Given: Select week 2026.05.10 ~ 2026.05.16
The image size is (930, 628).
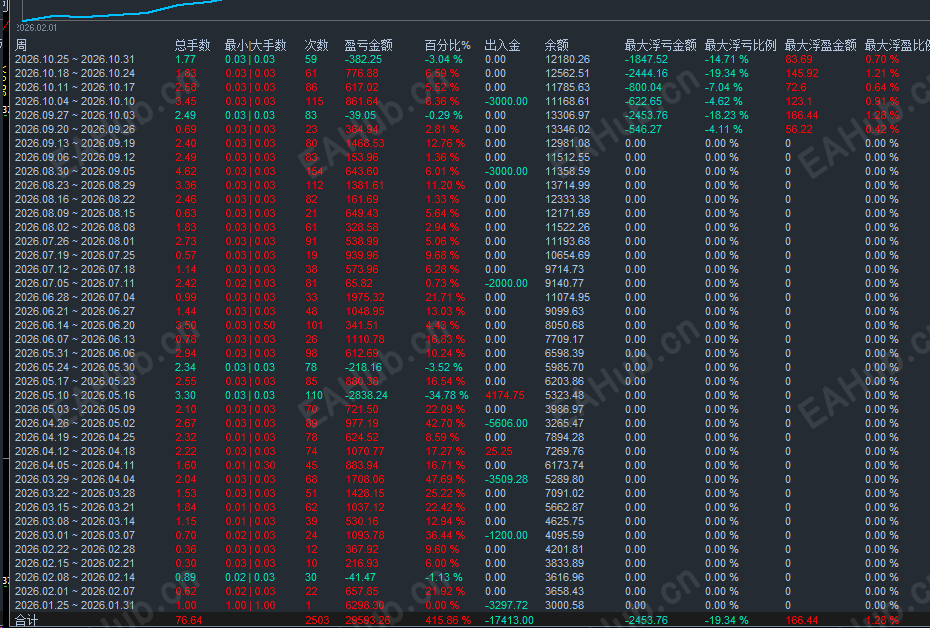Looking at the screenshot, I should point(75,396).
